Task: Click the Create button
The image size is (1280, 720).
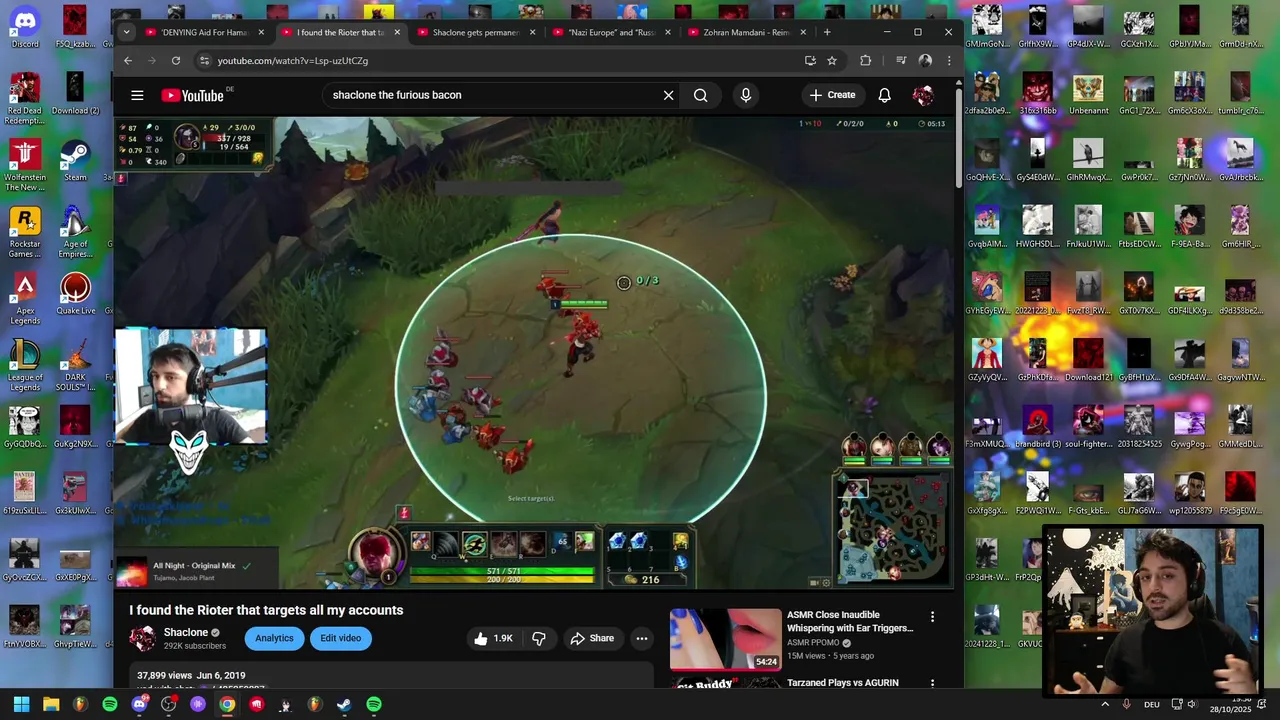Action: point(833,95)
